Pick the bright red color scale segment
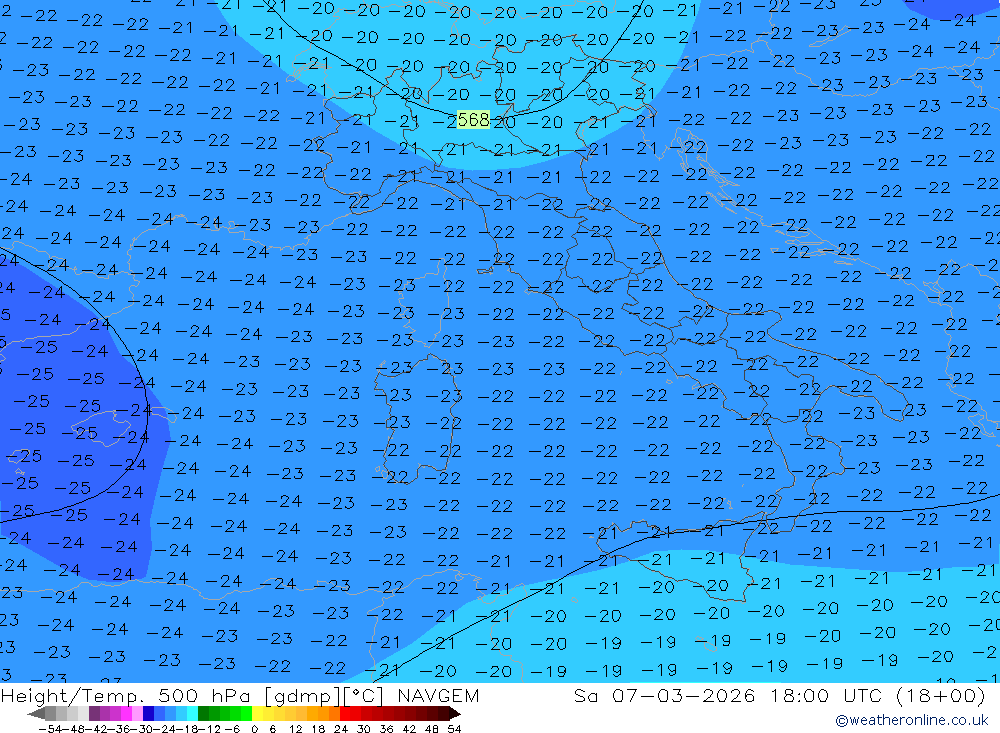Screen dimensions: 1000x733 point(345,713)
